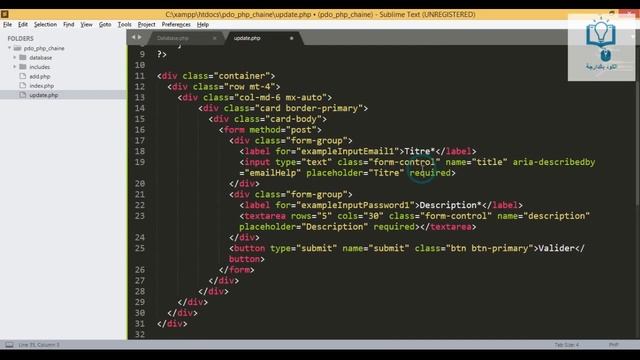640x360 pixels.
Task: Open the Project menu
Action: pyautogui.click(x=147, y=24)
